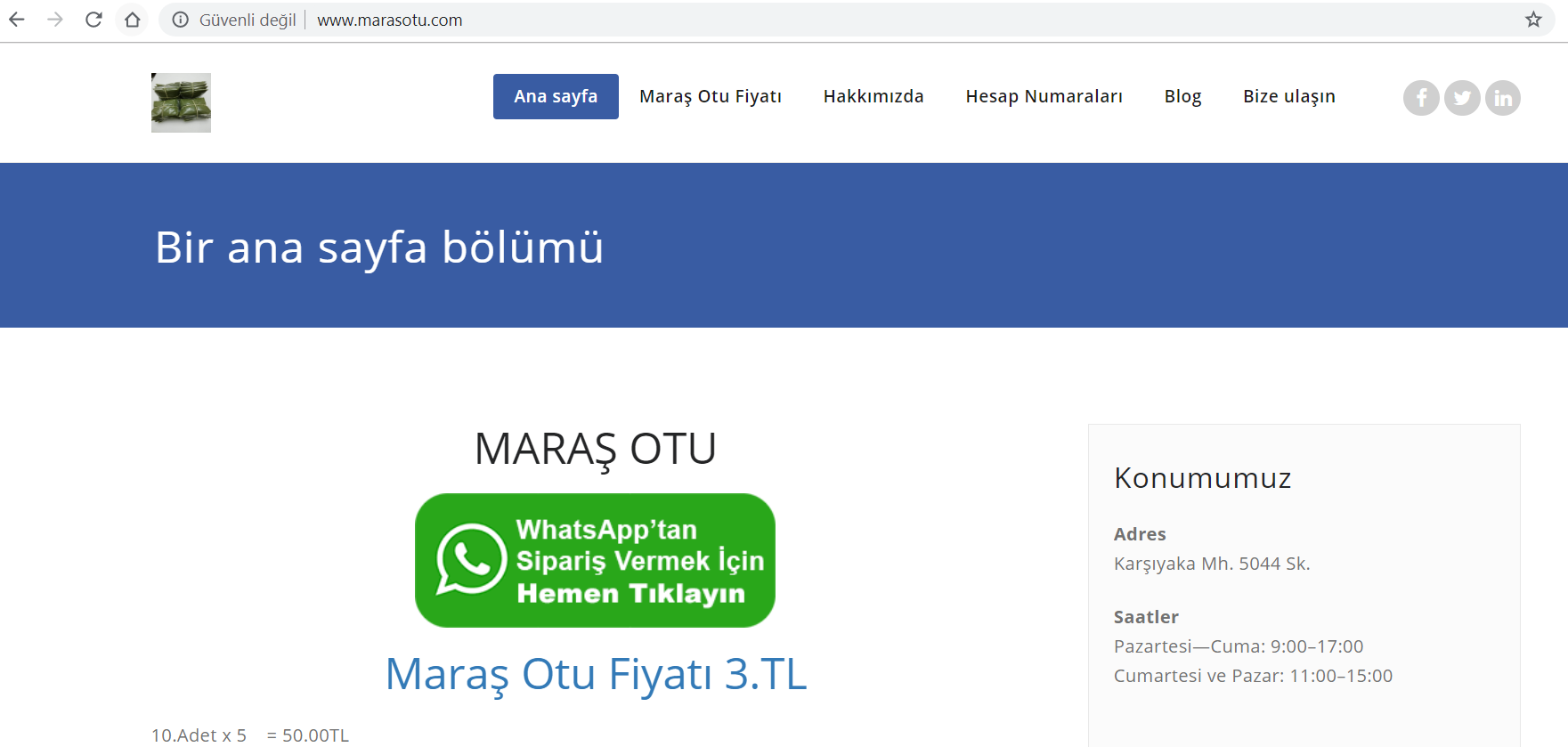Open the LinkedIn social icon

click(x=1503, y=98)
